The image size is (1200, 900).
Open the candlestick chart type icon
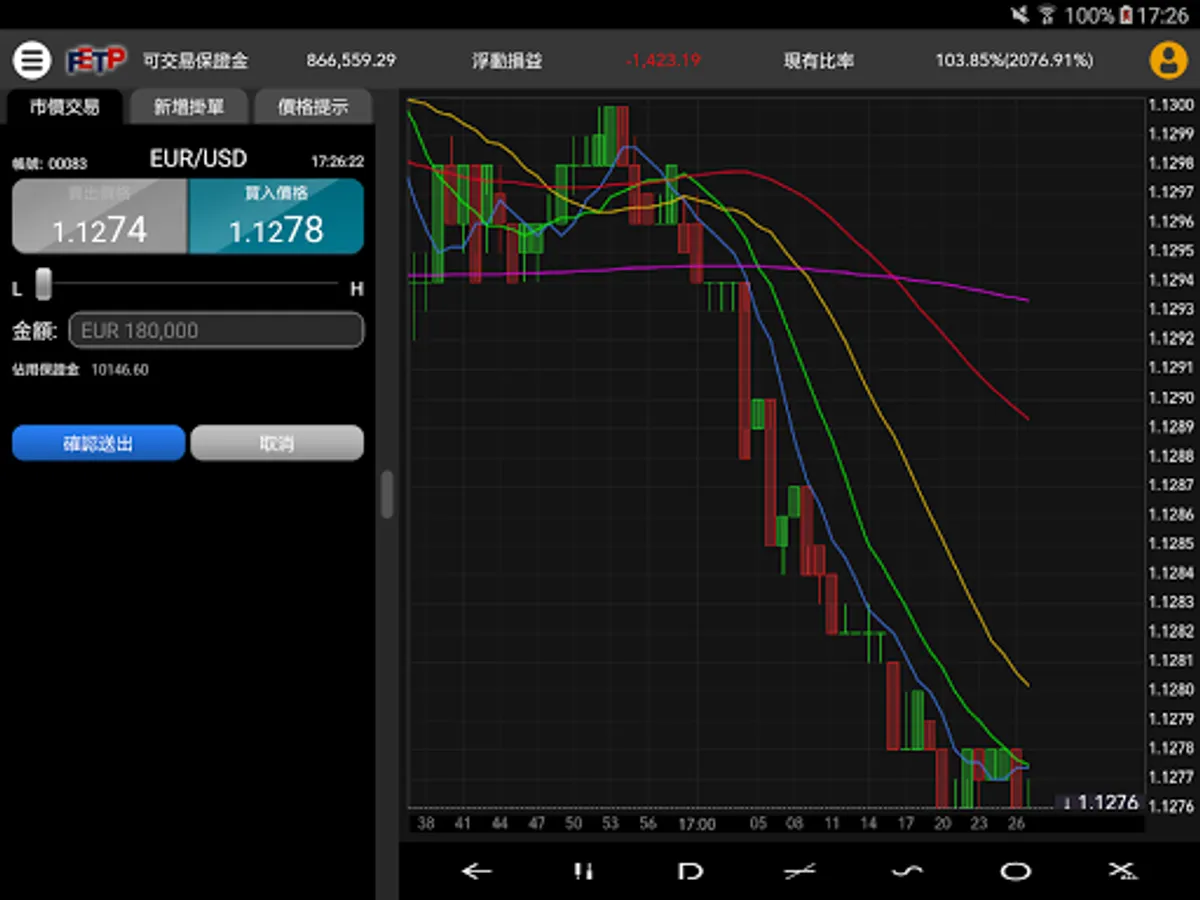pyautogui.click(x=584, y=871)
